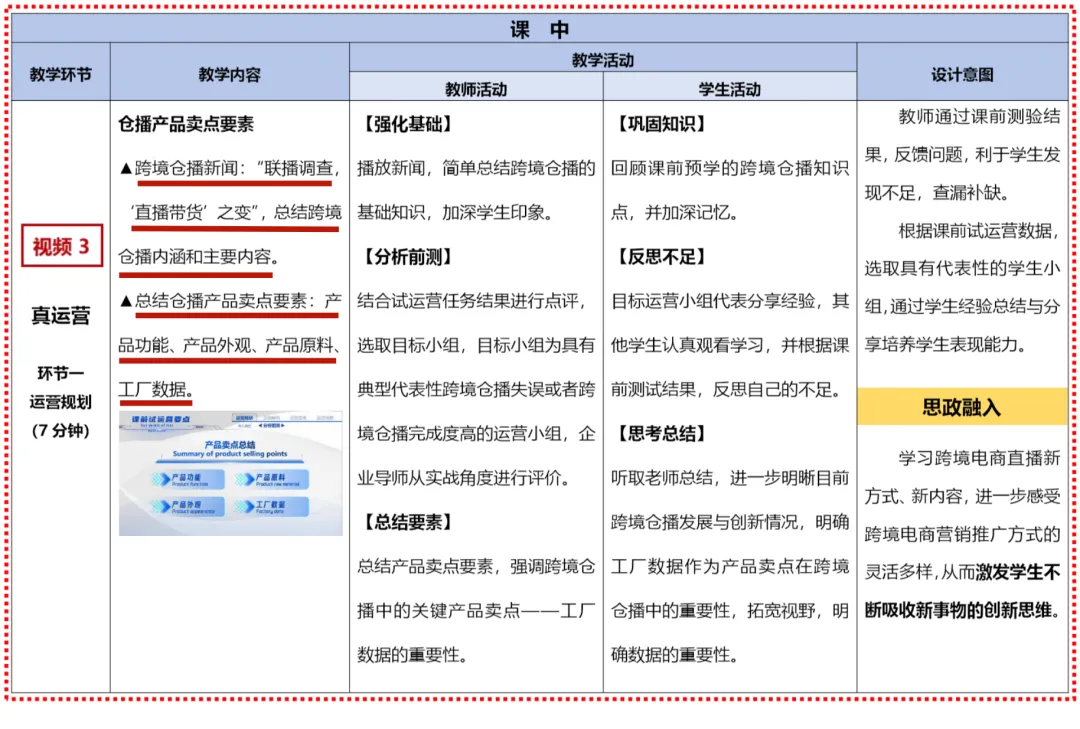
Task: Select the (7 分钟) duration text
Action: coord(61,431)
